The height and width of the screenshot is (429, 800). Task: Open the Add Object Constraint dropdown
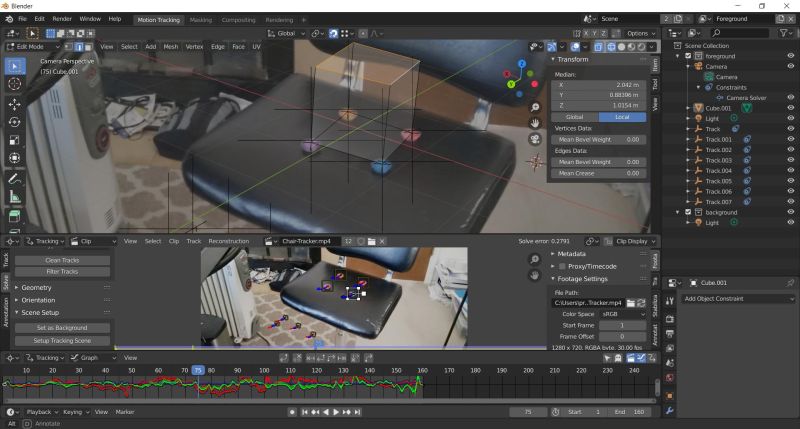click(739, 299)
